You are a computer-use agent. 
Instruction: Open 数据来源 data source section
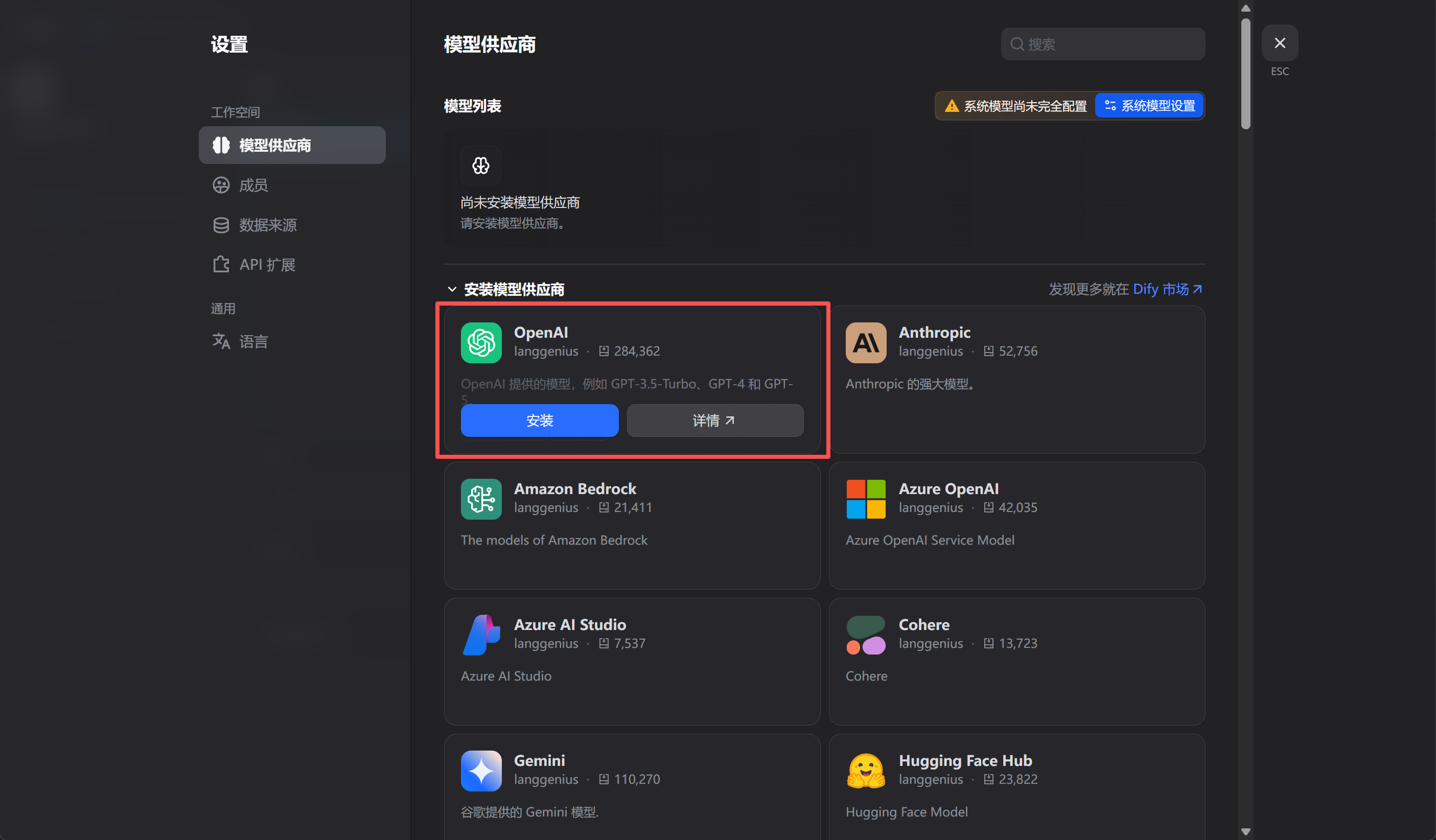292,225
